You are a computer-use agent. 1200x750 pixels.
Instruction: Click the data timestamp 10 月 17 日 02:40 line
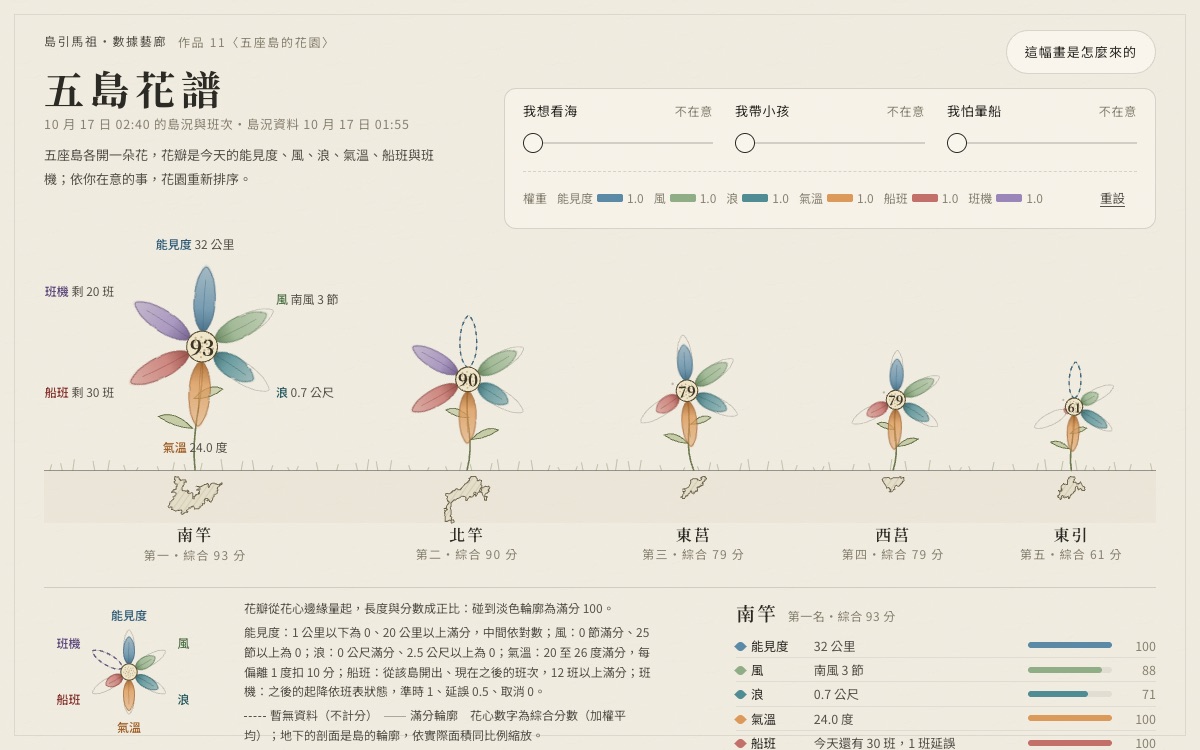coord(227,125)
